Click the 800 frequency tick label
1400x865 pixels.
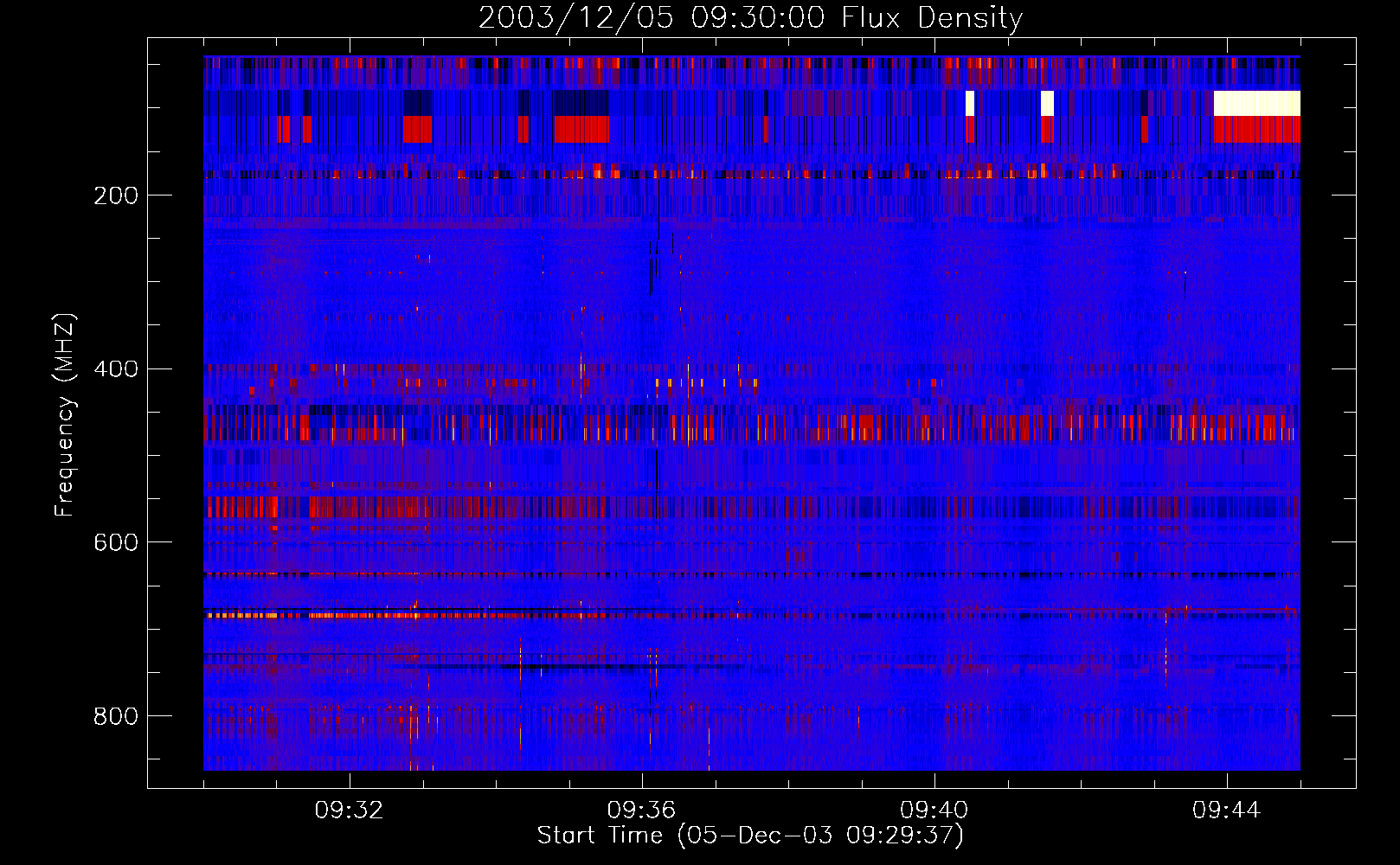(116, 716)
